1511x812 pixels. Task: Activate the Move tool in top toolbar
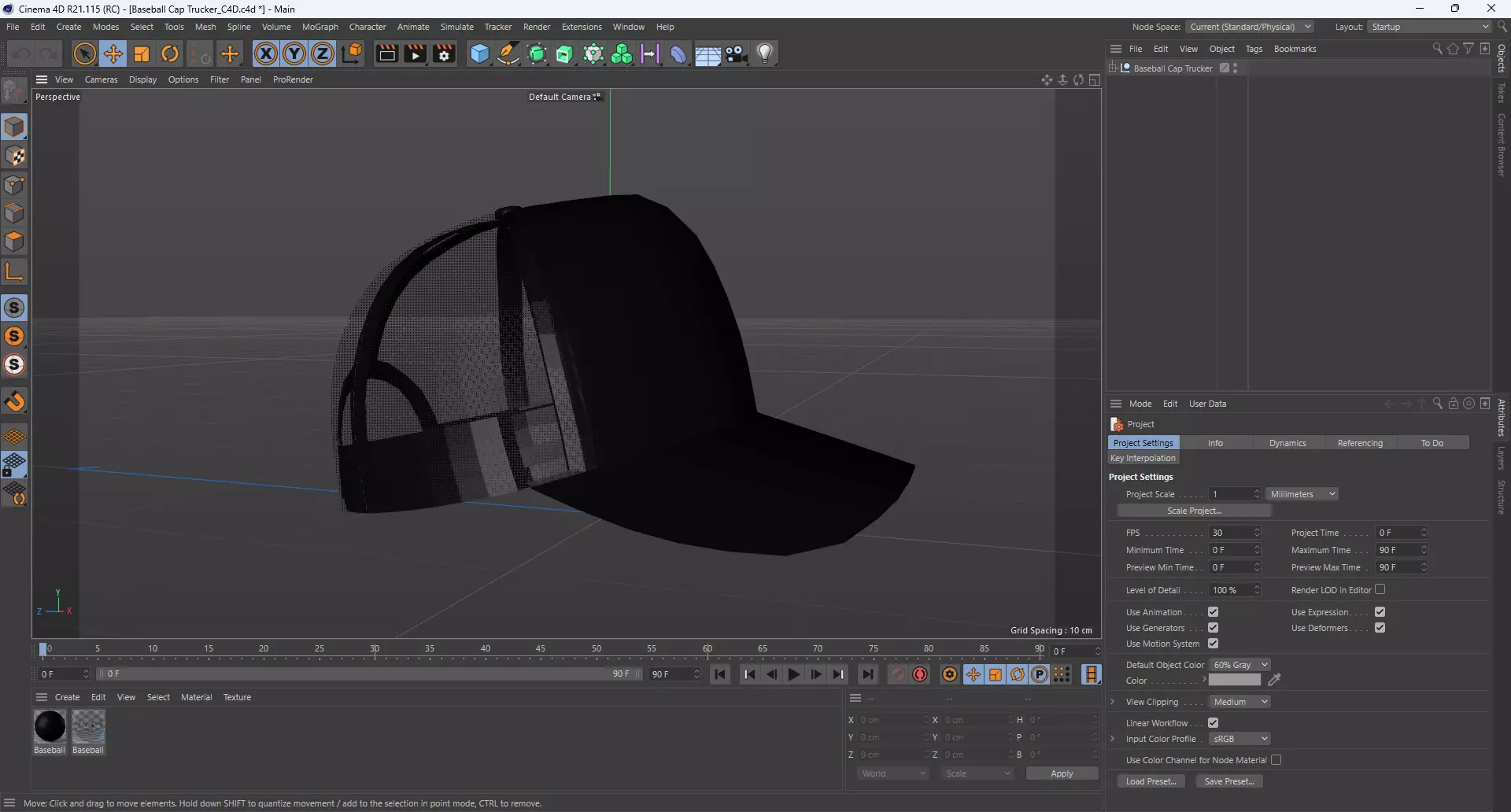click(113, 54)
